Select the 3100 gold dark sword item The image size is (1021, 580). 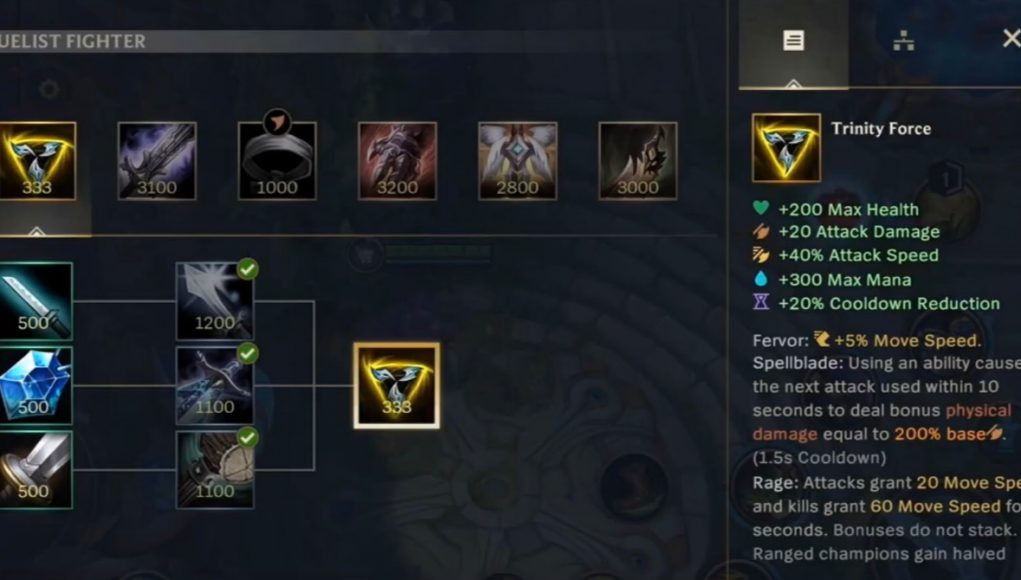click(157, 161)
